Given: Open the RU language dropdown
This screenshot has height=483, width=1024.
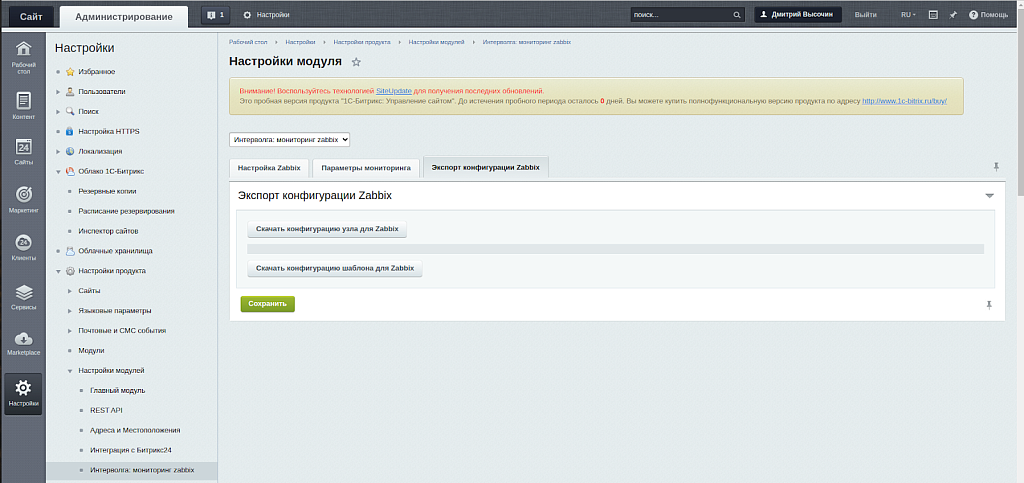Looking at the screenshot, I should [908, 15].
